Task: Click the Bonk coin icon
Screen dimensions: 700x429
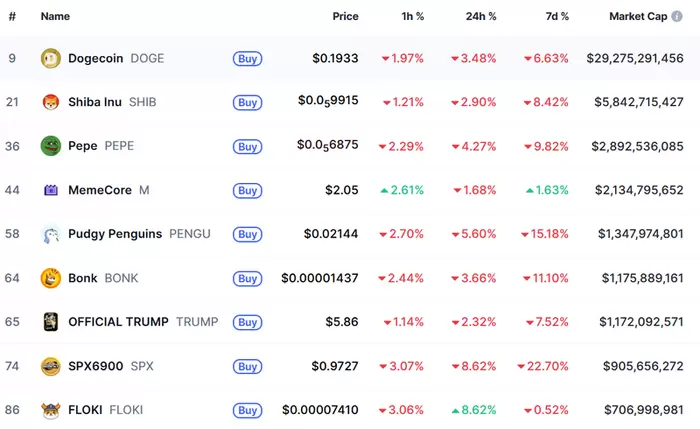Action: tap(50, 278)
